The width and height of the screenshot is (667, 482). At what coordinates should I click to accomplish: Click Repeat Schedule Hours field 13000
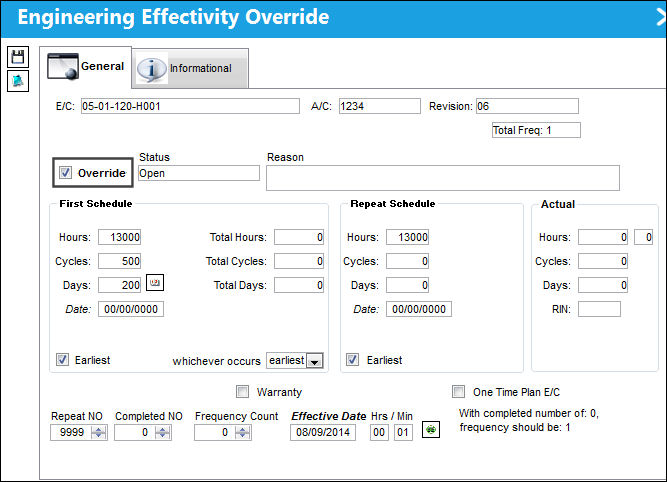408,237
